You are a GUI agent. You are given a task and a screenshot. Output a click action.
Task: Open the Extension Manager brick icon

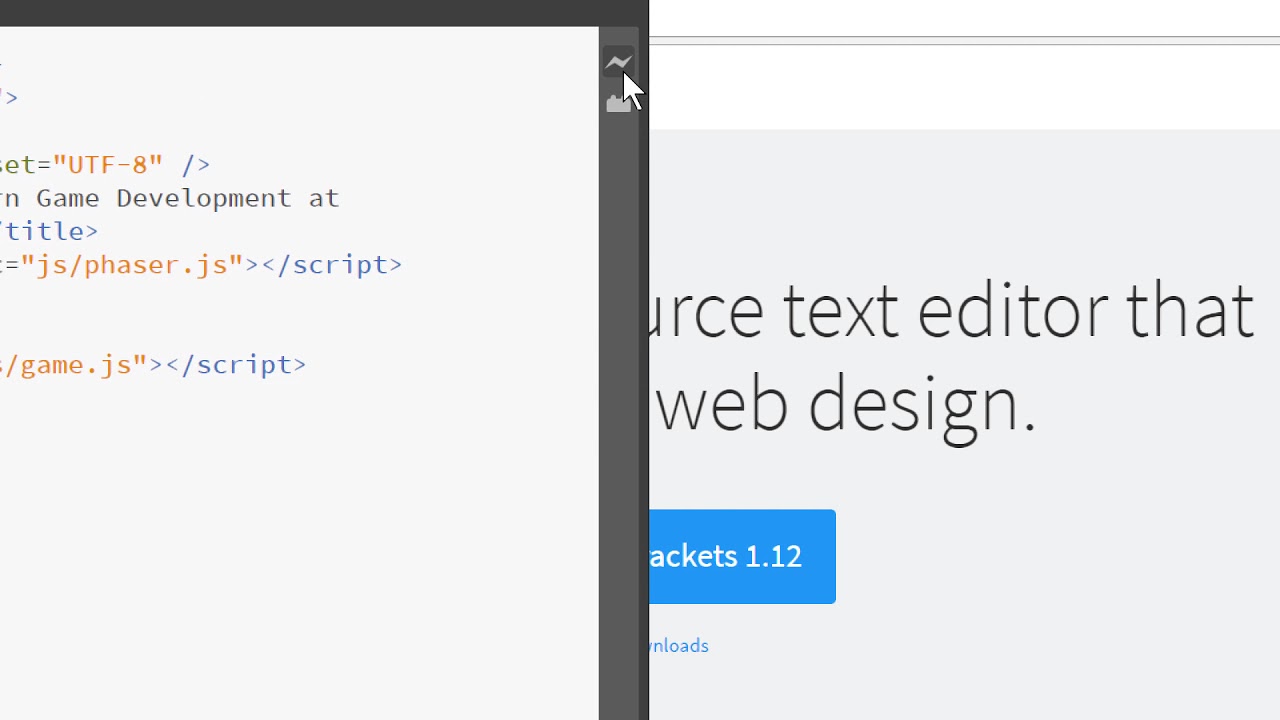618,103
